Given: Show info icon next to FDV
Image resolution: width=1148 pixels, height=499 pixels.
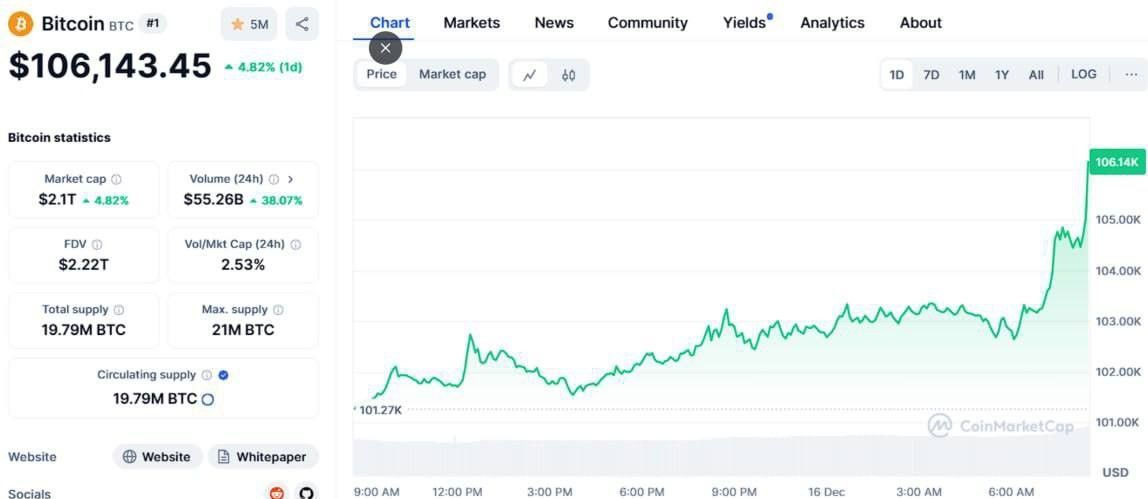Looking at the screenshot, I should coord(97,244).
